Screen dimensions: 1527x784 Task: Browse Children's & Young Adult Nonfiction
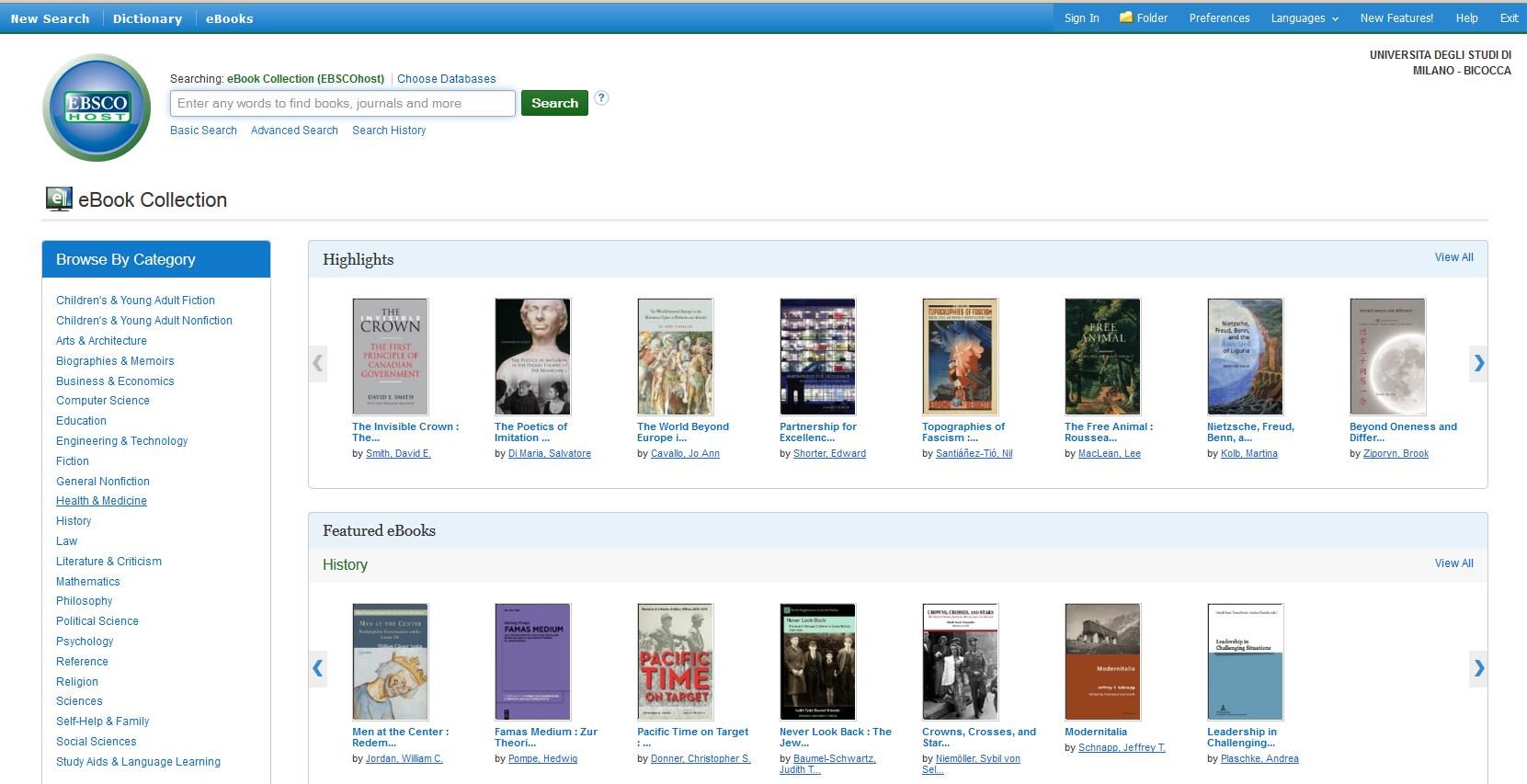(x=144, y=321)
